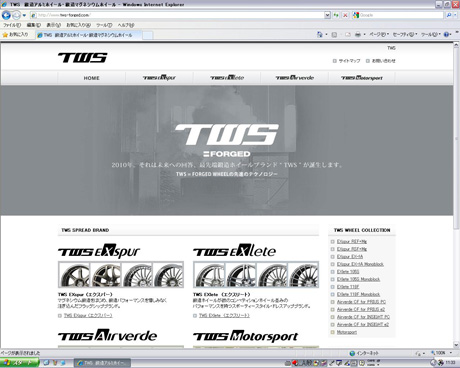Open the search provider dropdown arrow

(x=455, y=15)
